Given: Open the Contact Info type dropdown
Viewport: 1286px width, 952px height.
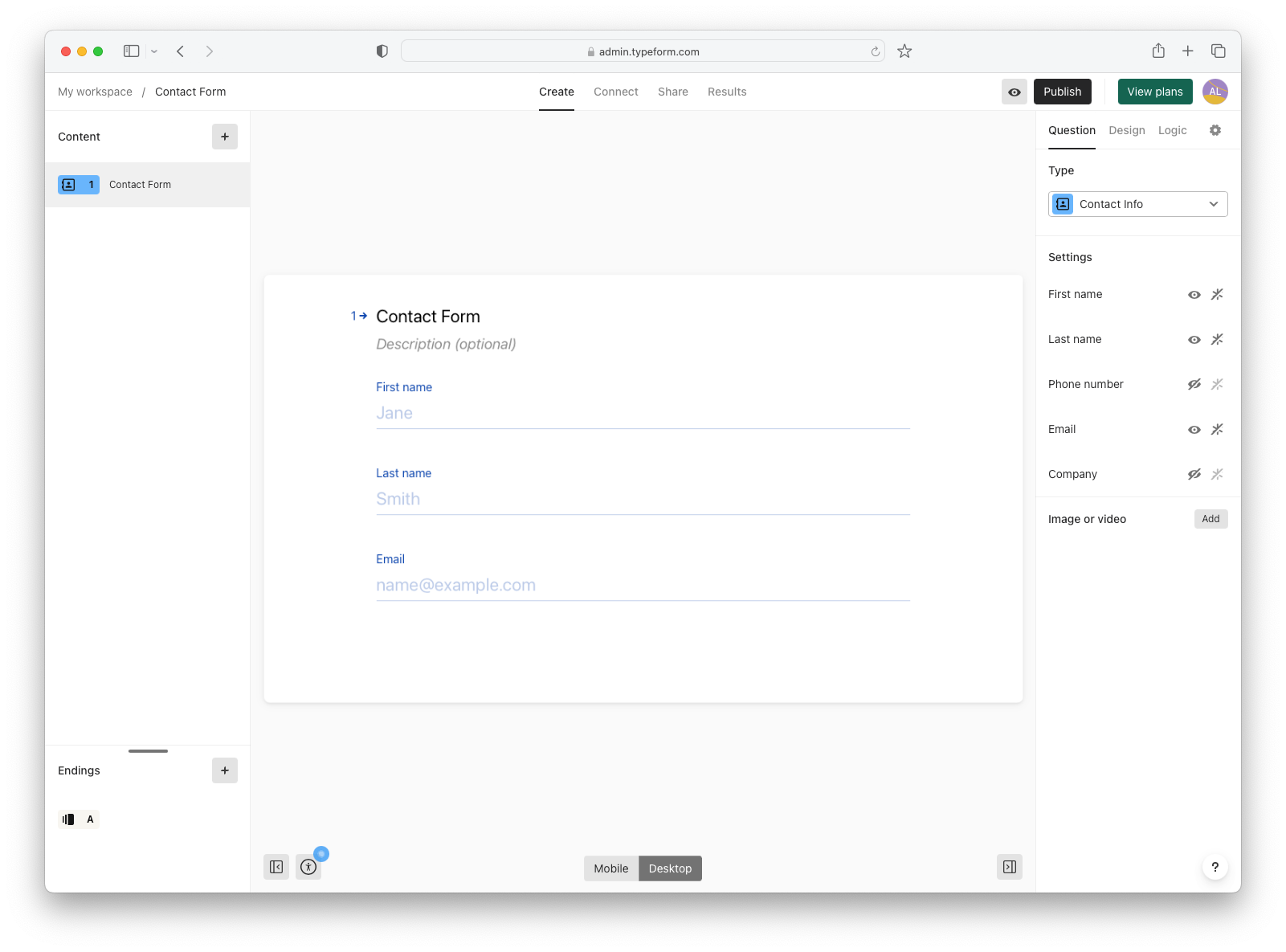Looking at the screenshot, I should tap(1137, 204).
